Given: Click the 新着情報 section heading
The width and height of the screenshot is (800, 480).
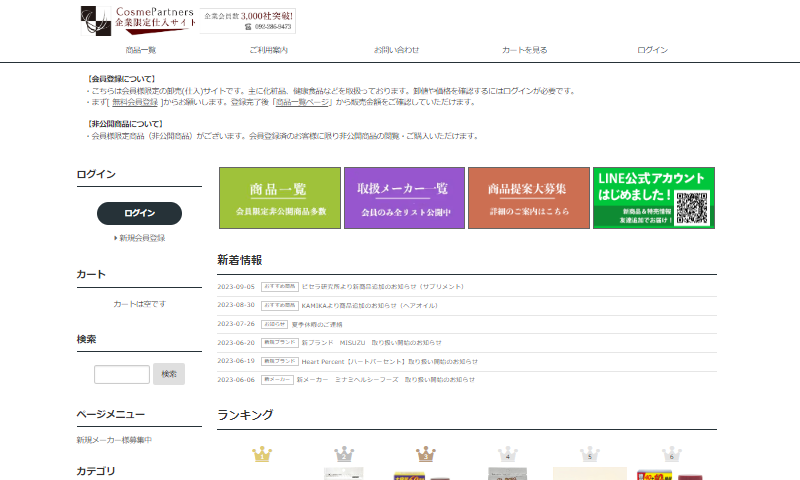Looking at the screenshot, I should [240, 260].
